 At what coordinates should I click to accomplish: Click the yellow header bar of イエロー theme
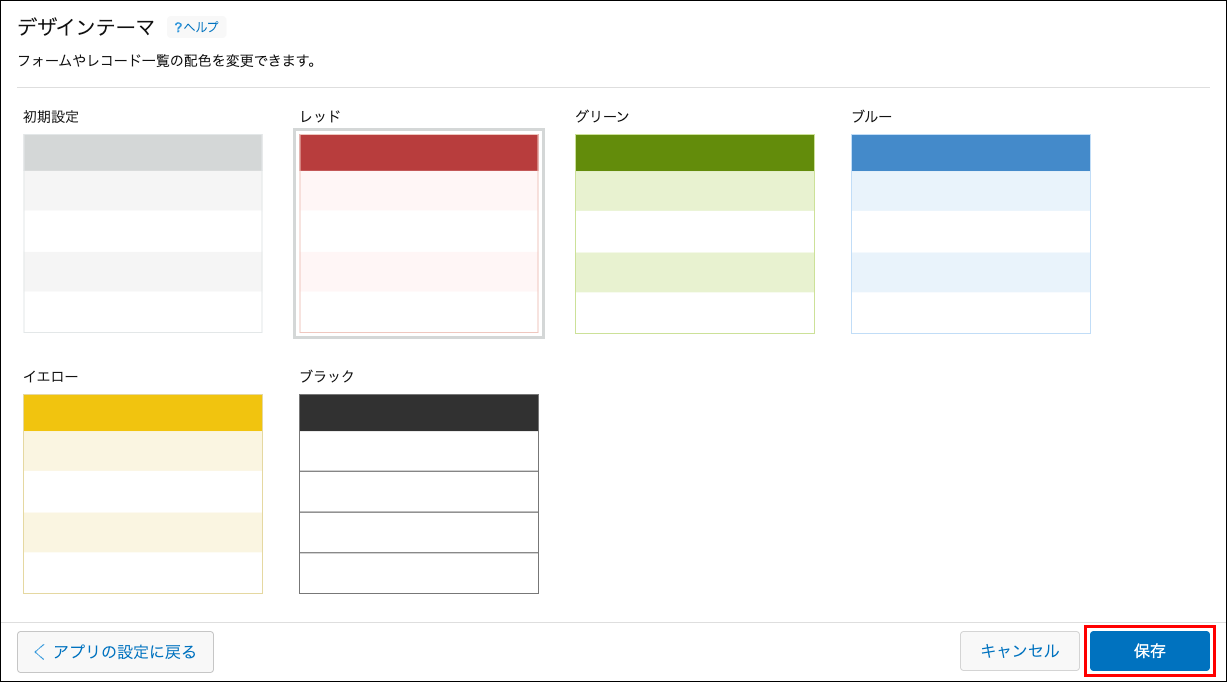click(x=143, y=413)
